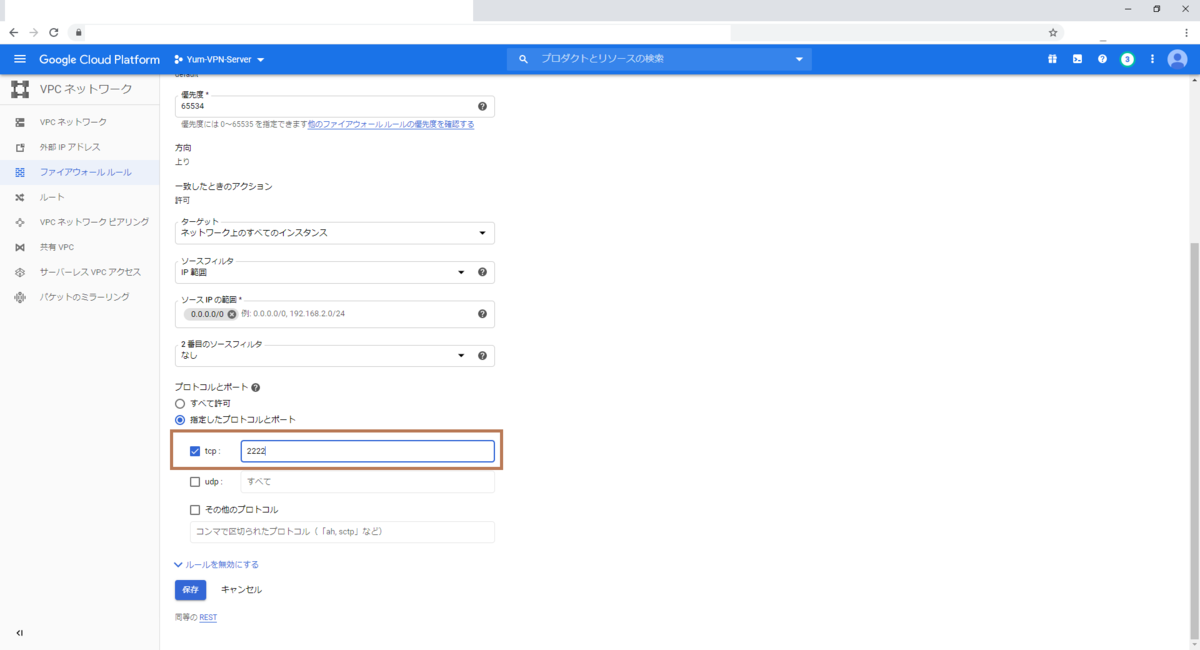Image resolution: width=1200 pixels, height=650 pixels.
Task: Click help icon in ソース IP の範囲 field
Action: click(x=482, y=313)
